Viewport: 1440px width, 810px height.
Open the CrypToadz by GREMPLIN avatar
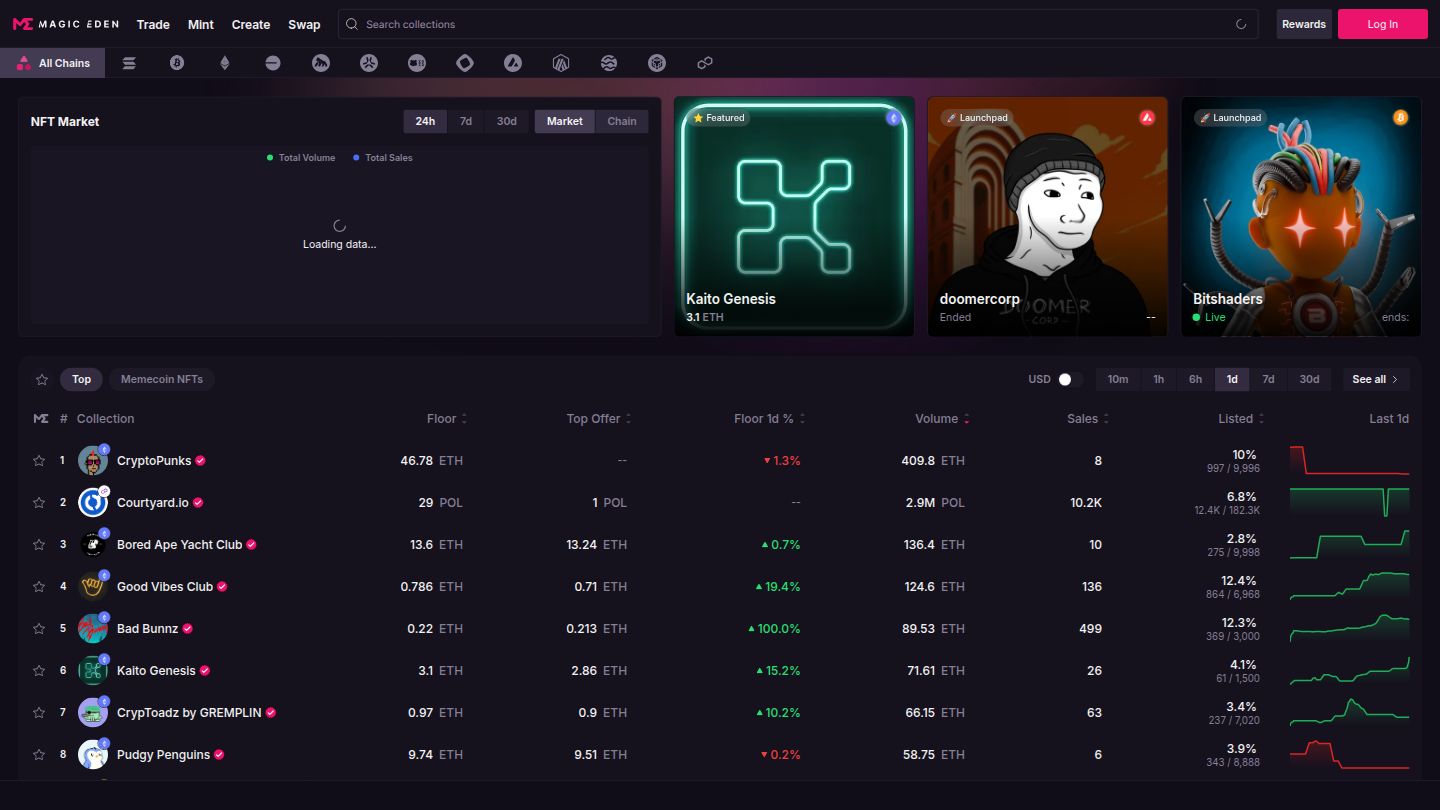click(x=93, y=713)
